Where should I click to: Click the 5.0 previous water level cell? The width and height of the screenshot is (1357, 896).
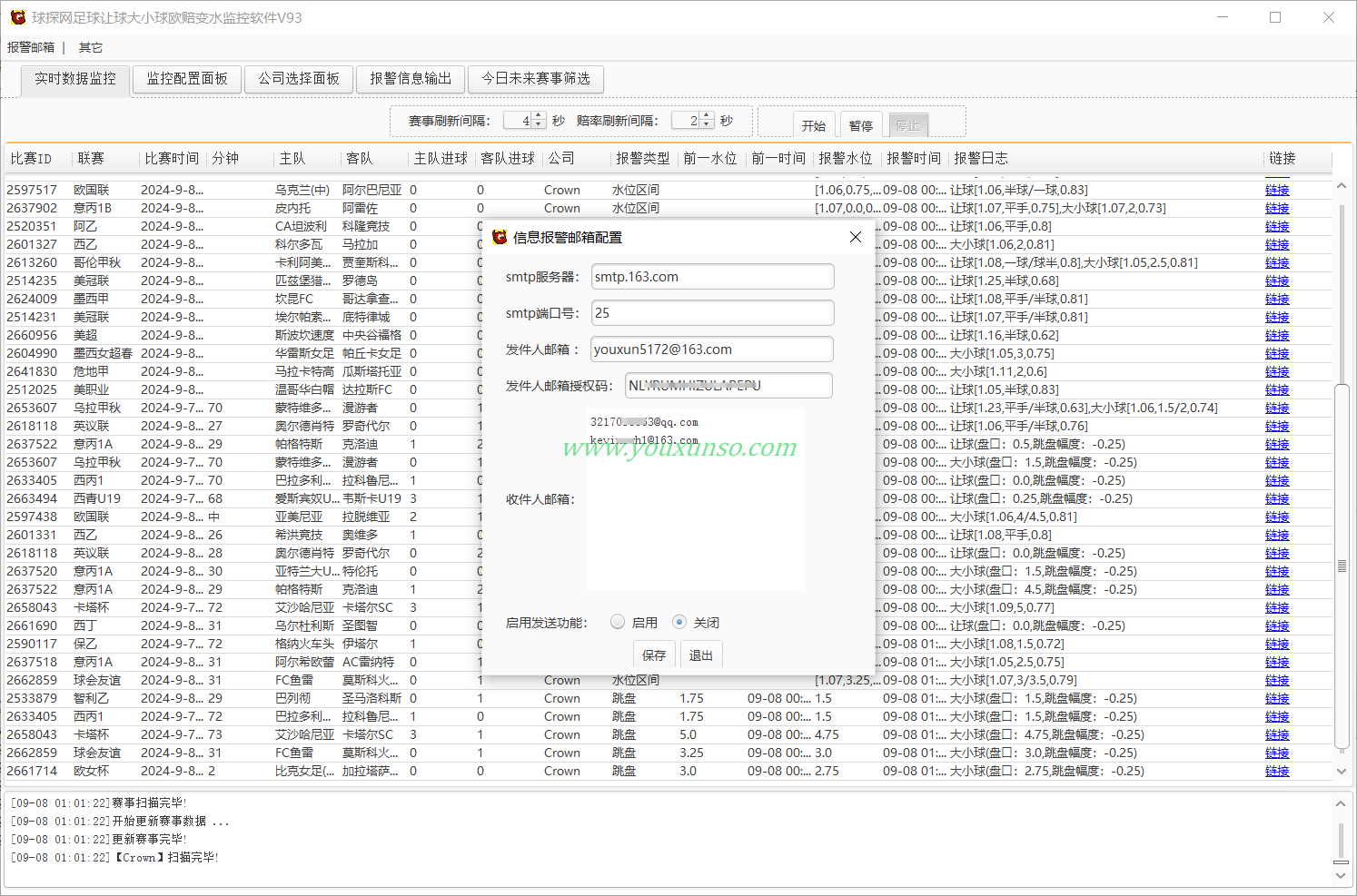coord(688,734)
